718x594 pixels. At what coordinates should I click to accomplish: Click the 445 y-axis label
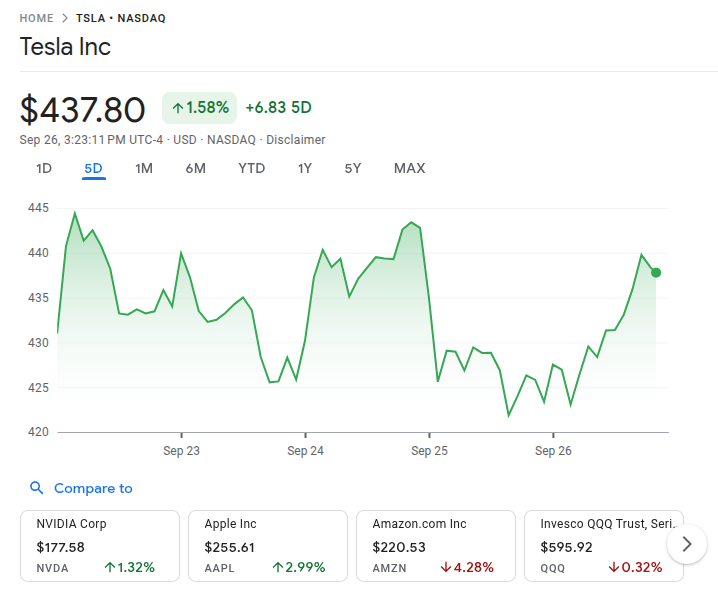tap(38, 208)
